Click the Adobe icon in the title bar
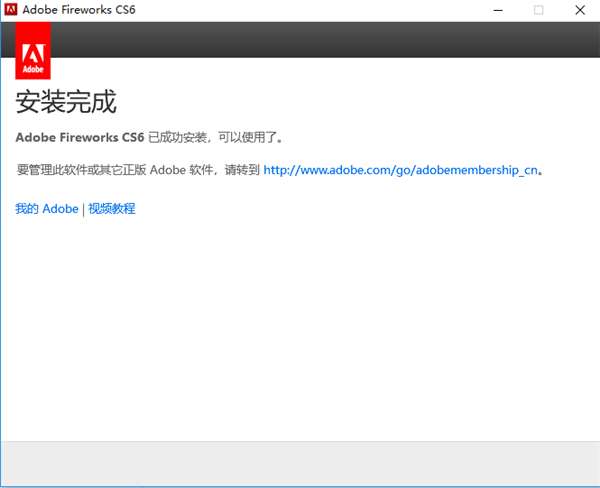Viewport: 600px width, 488px height. pyautogui.click(x=11, y=10)
